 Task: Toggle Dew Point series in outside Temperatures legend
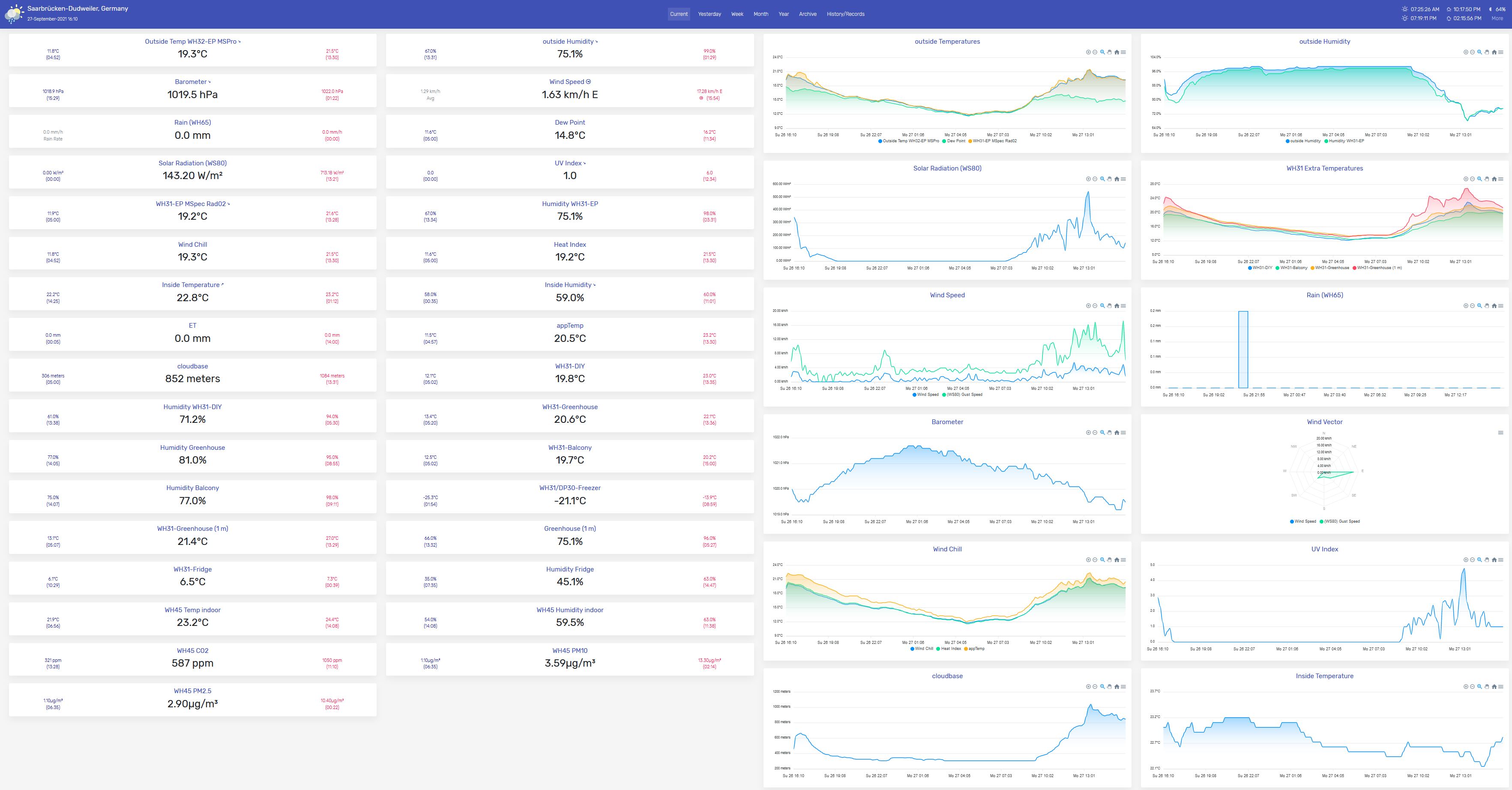[x=955, y=141]
